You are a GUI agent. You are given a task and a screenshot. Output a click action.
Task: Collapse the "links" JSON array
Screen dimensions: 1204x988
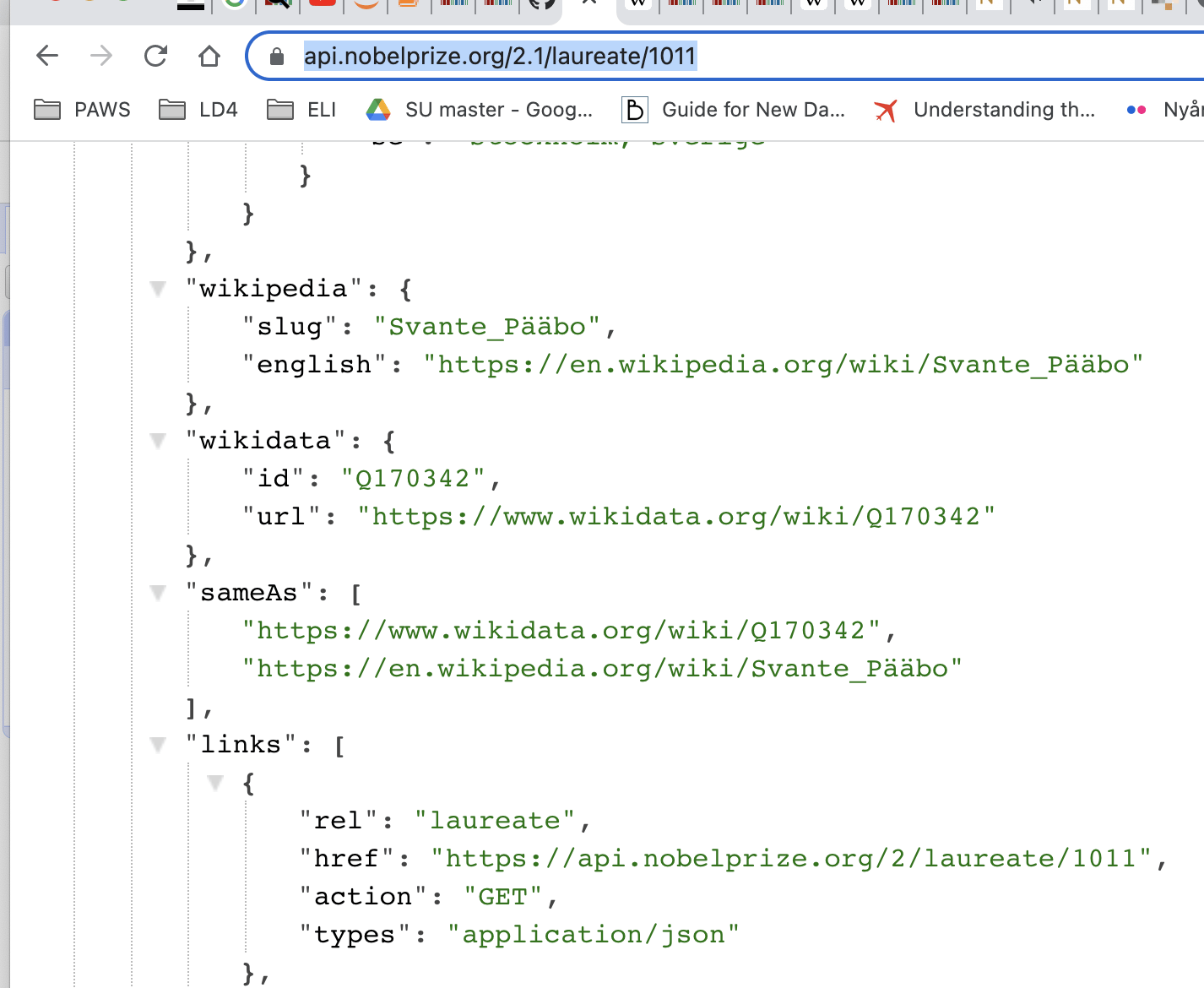(x=158, y=745)
